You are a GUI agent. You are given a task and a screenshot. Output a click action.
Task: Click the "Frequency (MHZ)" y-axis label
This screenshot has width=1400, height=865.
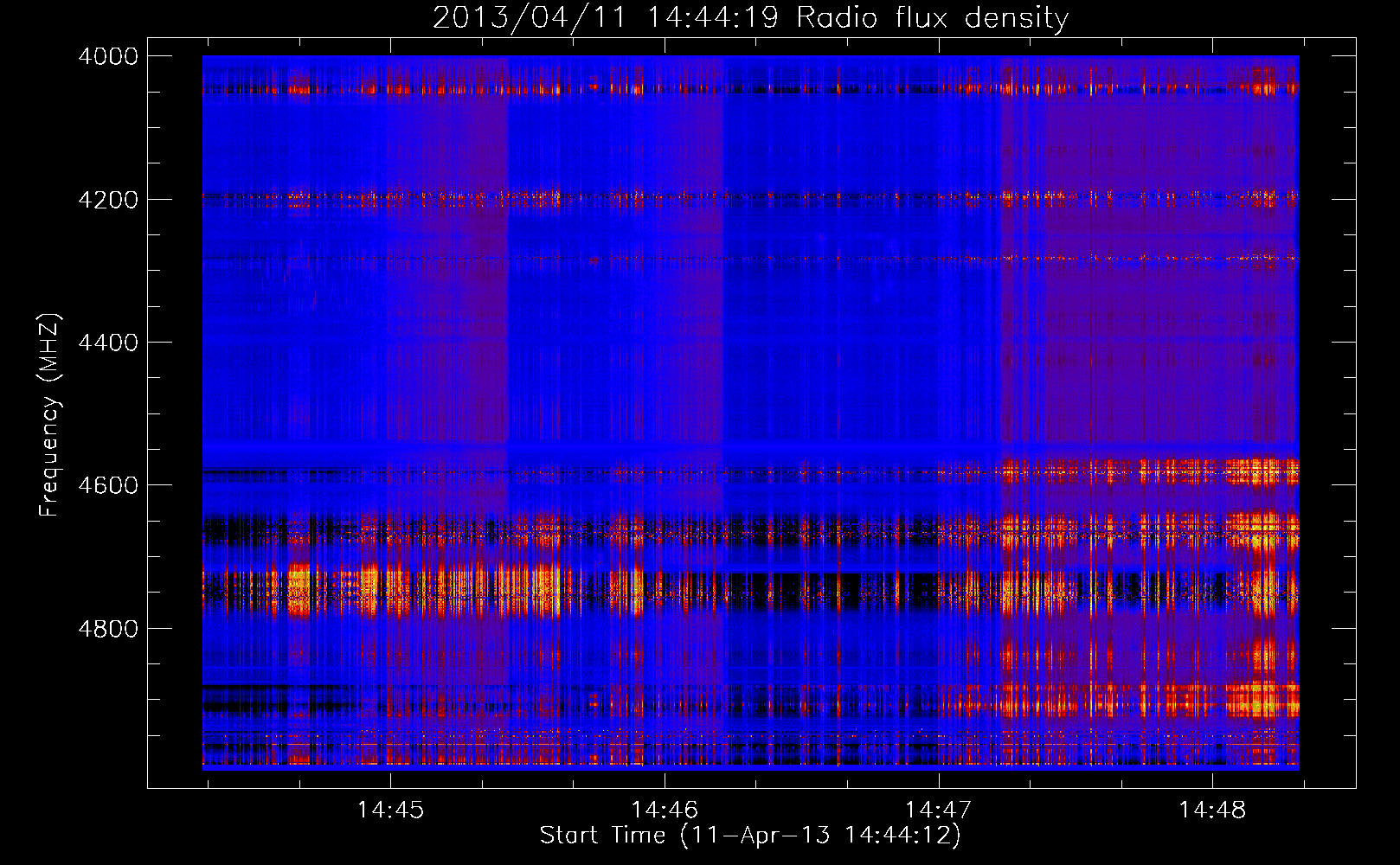click(x=50, y=415)
